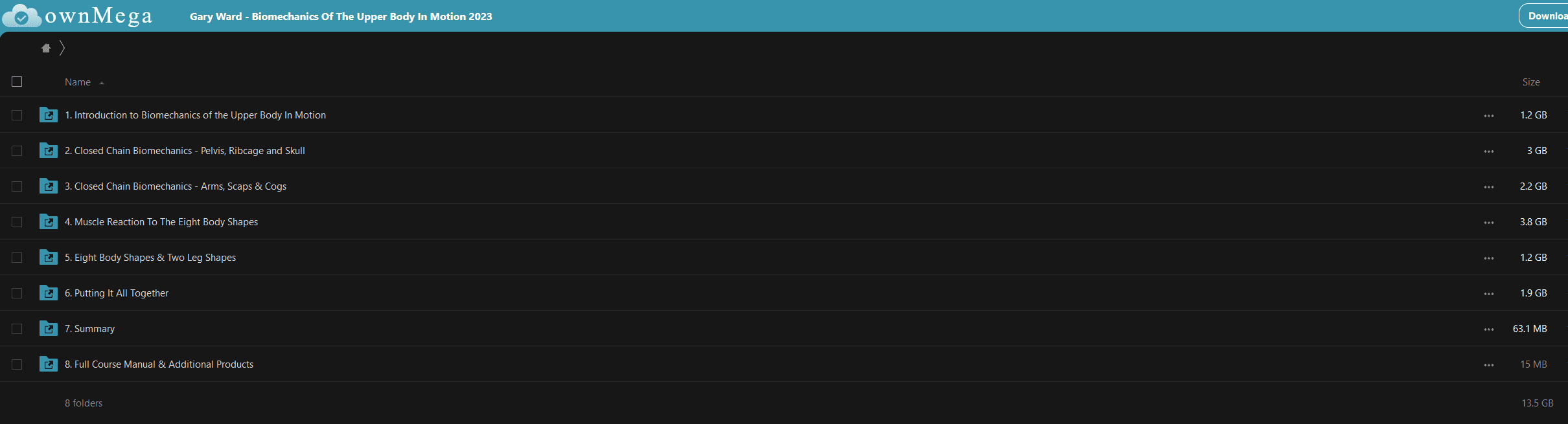Screen dimensions: 1568x424
Task: Check the box for 3. Closed Chain Biomechanics Arms
Action: [17, 186]
